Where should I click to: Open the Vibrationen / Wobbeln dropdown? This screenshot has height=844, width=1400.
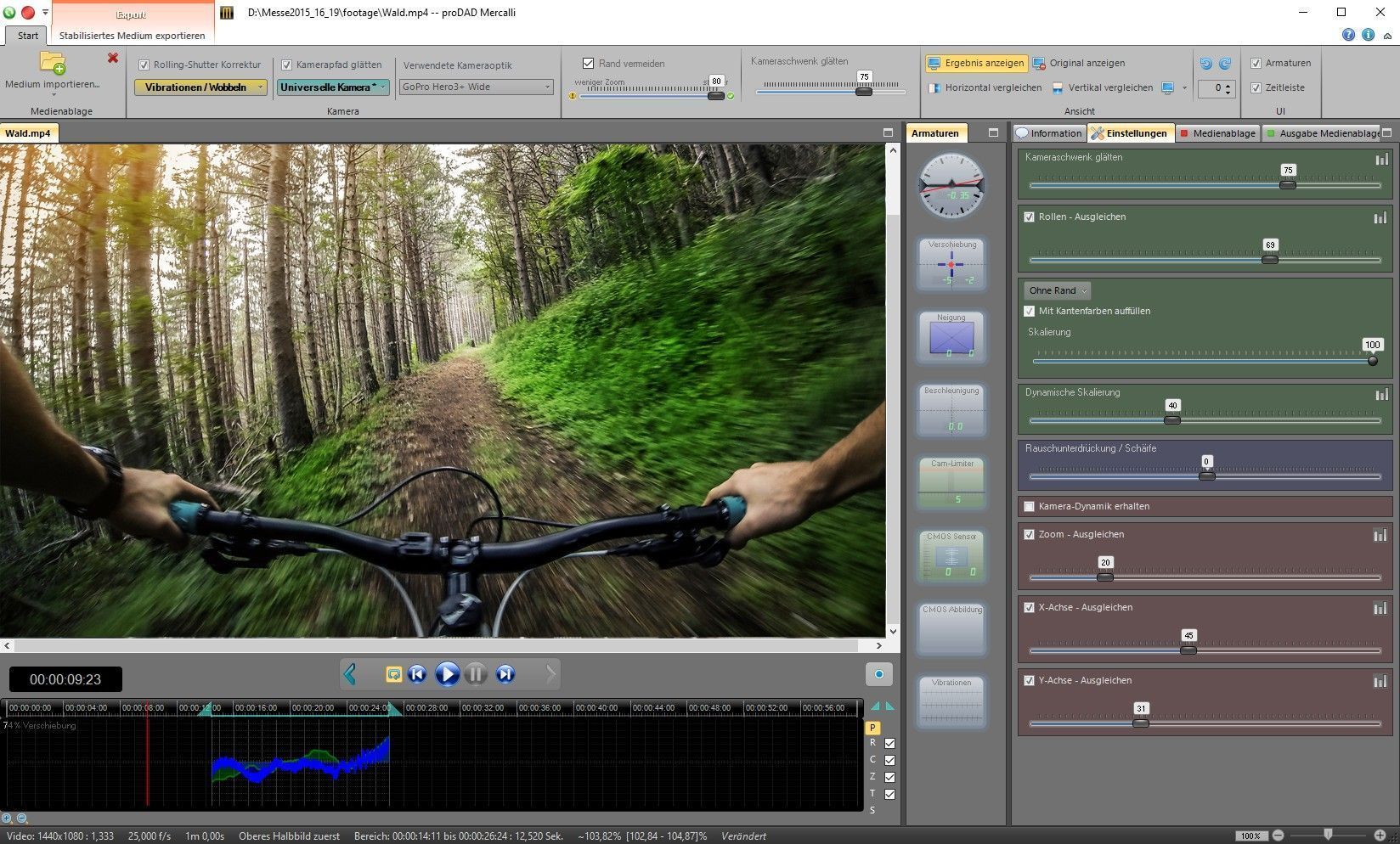tap(200, 87)
